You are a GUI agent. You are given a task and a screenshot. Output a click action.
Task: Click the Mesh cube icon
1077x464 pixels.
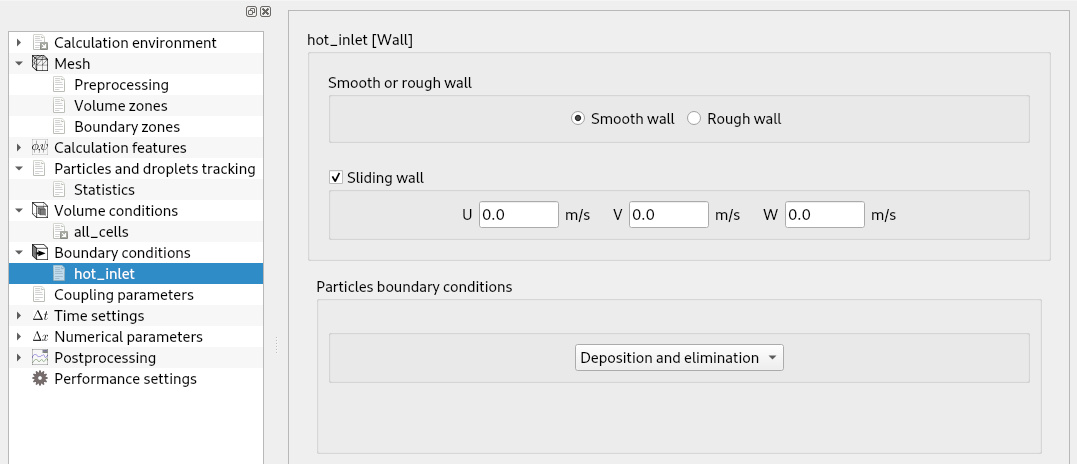40,64
